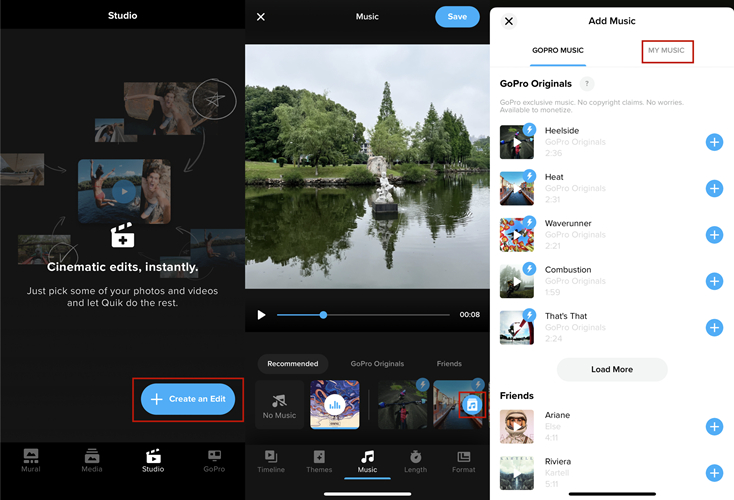Play the sample video in Studio illustration

click(x=124, y=191)
